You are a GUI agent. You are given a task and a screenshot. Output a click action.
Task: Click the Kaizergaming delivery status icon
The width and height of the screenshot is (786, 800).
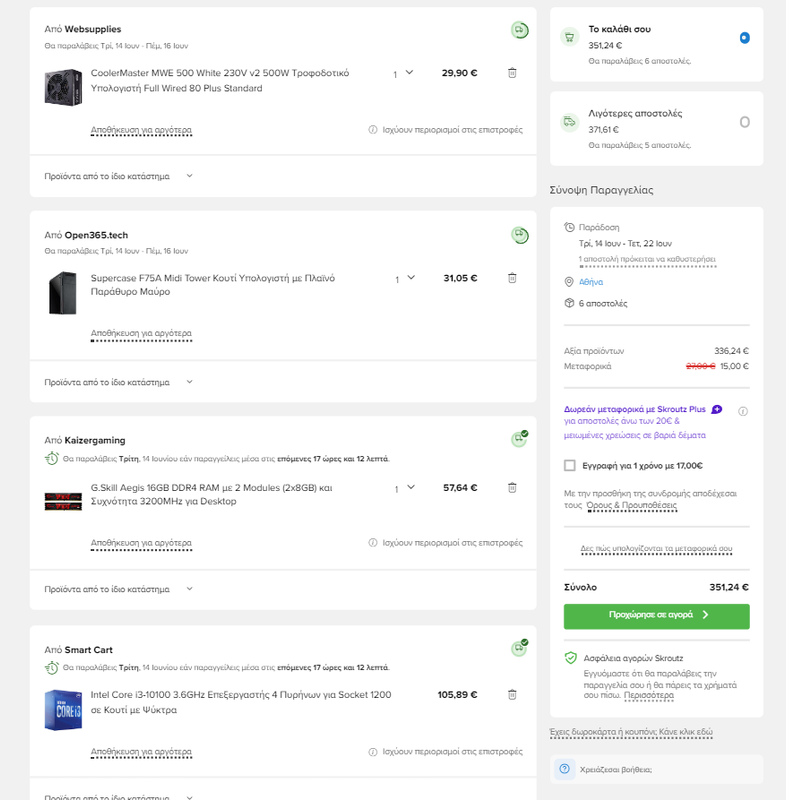pyautogui.click(x=519, y=439)
